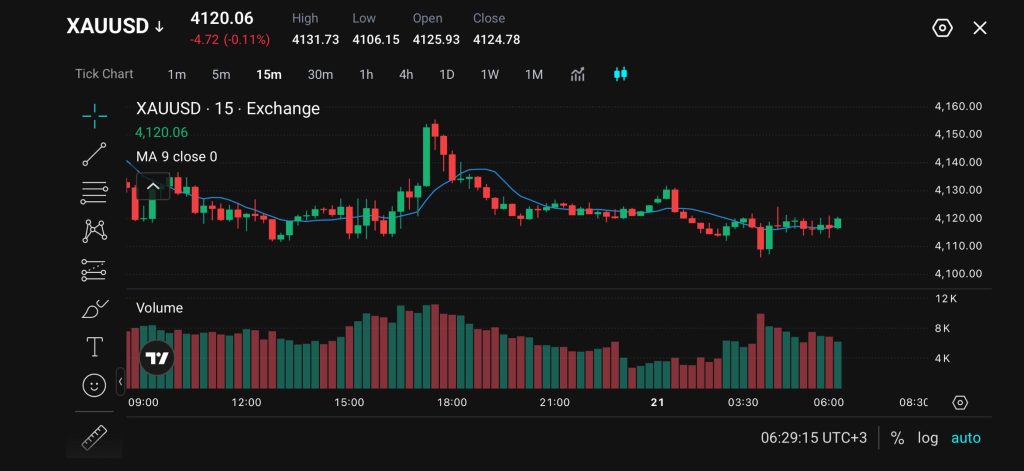Toggle log scale mode
The image size is (1024, 471).
tap(927, 438)
